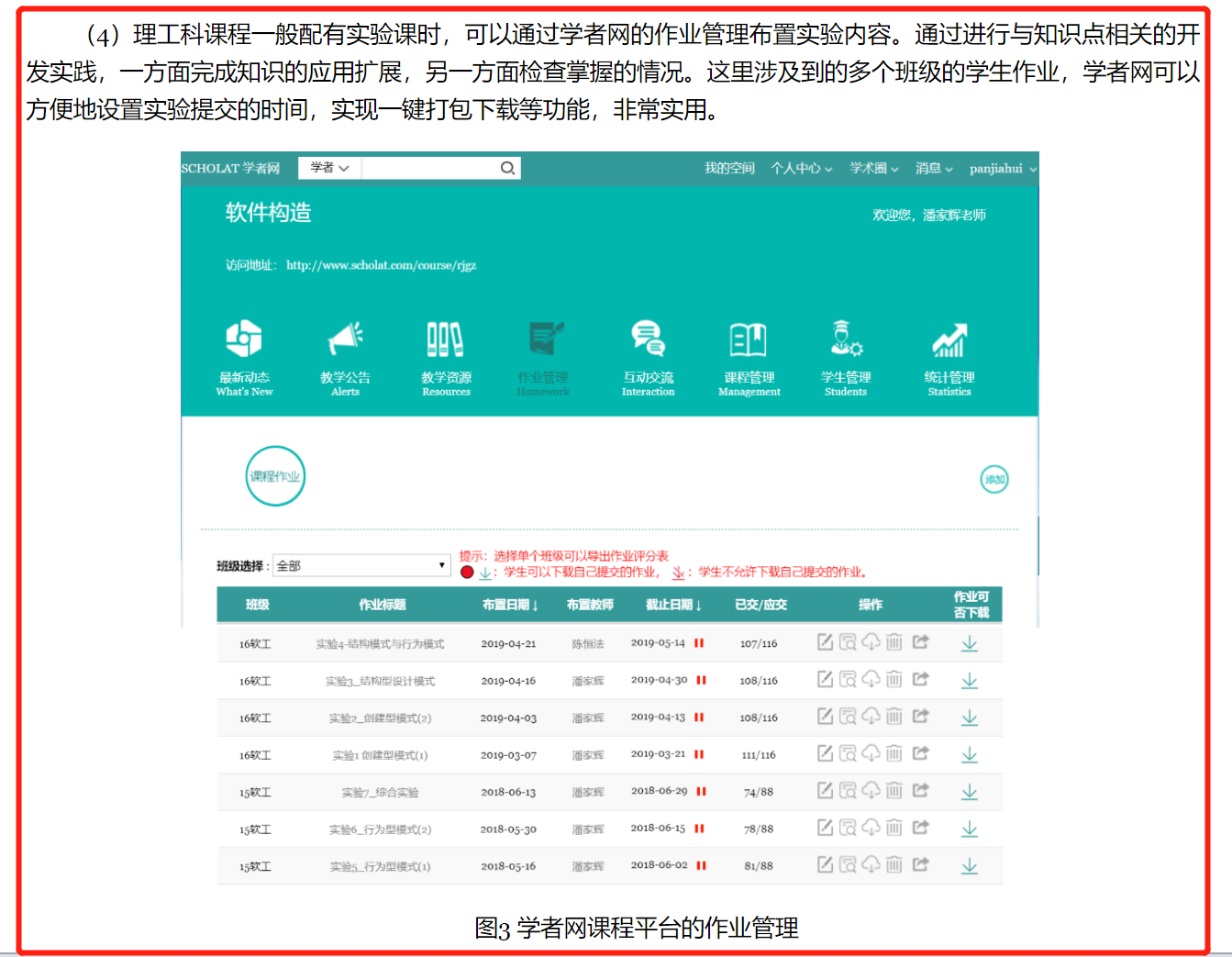Click cloud download icon for 实验7_综合实验
Viewport: 1232px width, 957px height.
[x=871, y=790]
